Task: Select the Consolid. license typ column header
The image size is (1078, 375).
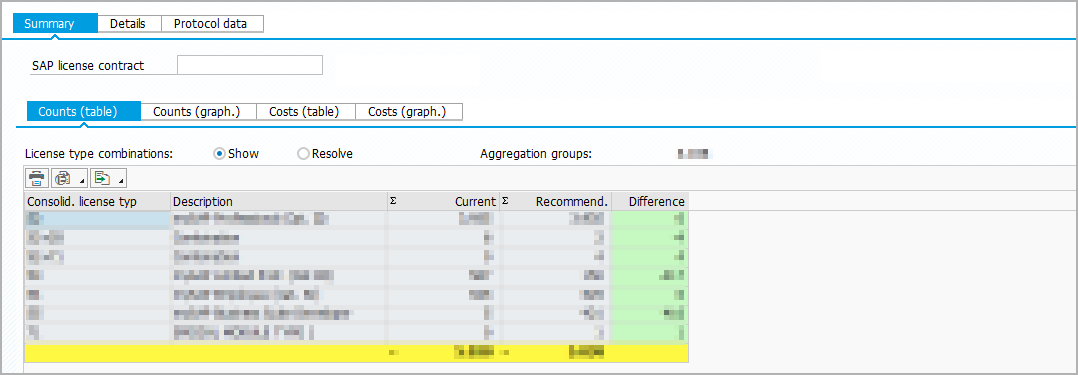Action: (x=97, y=202)
